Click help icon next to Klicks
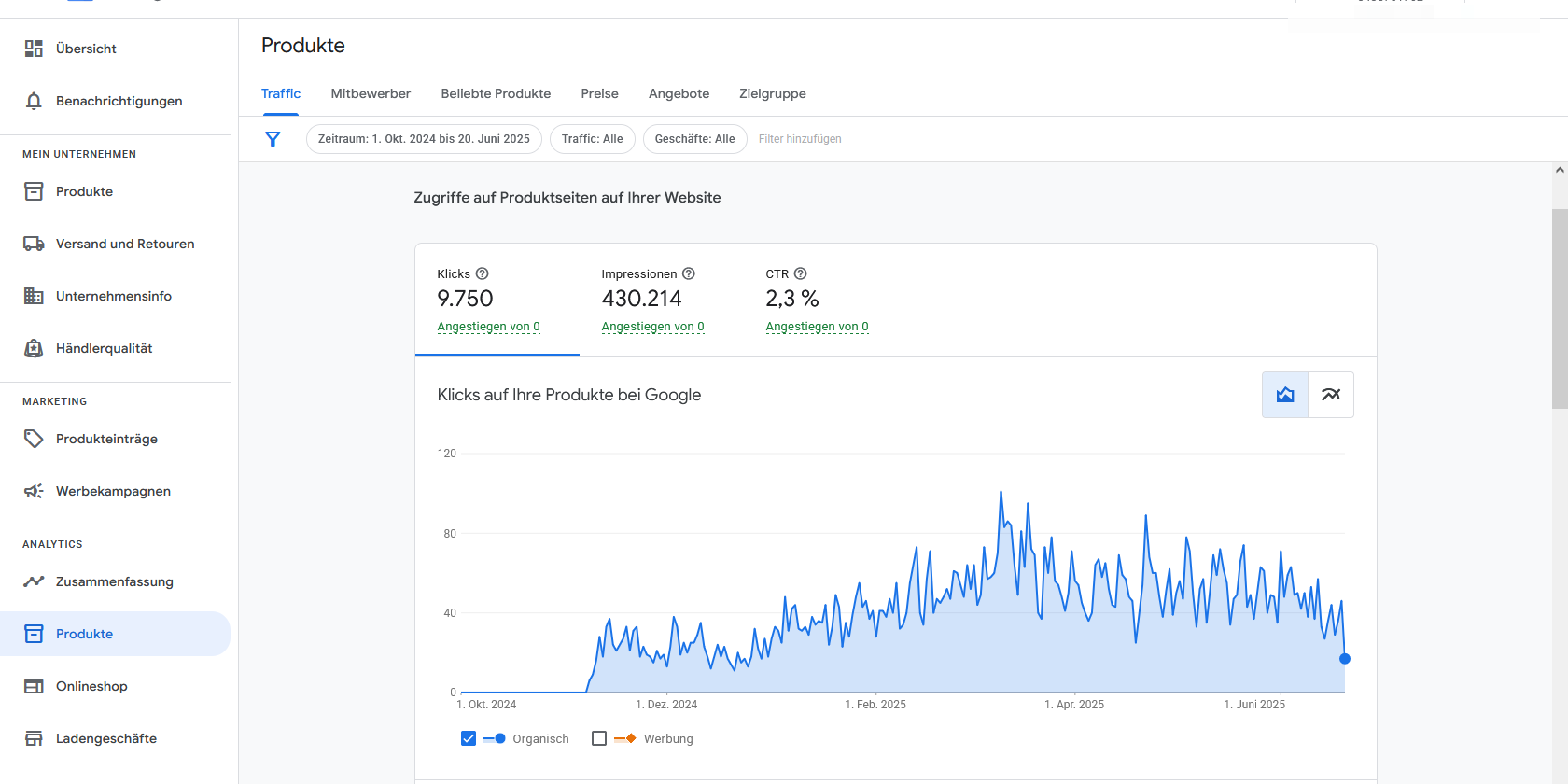1568x784 pixels. click(x=483, y=273)
